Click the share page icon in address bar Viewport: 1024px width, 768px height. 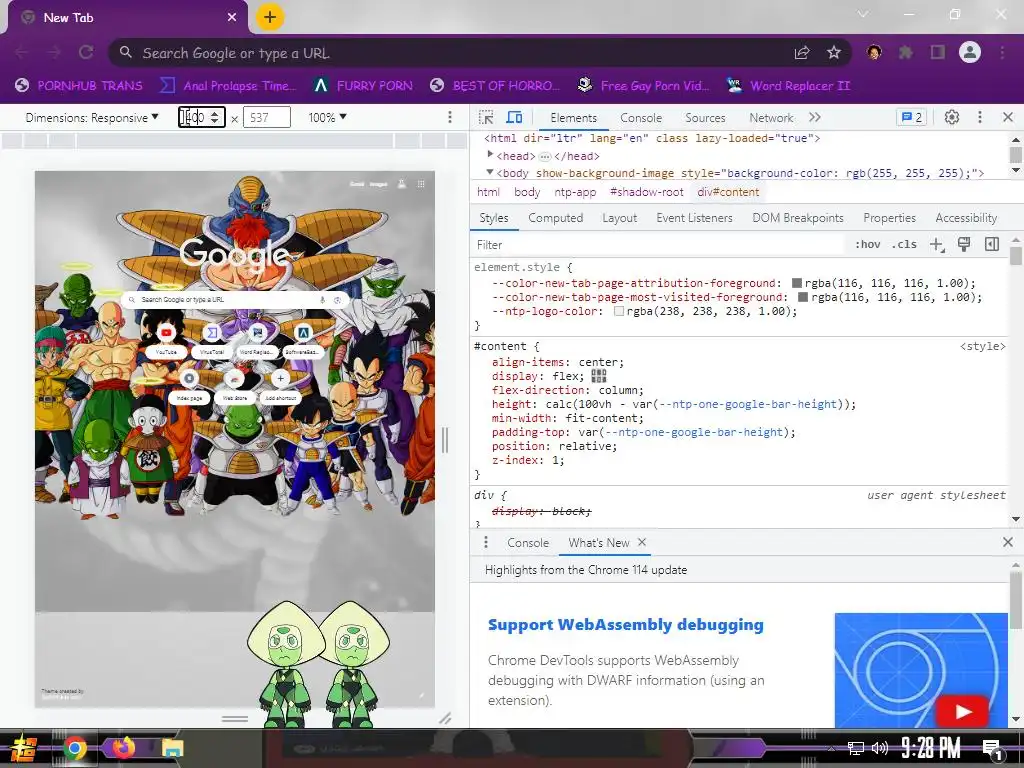802,52
